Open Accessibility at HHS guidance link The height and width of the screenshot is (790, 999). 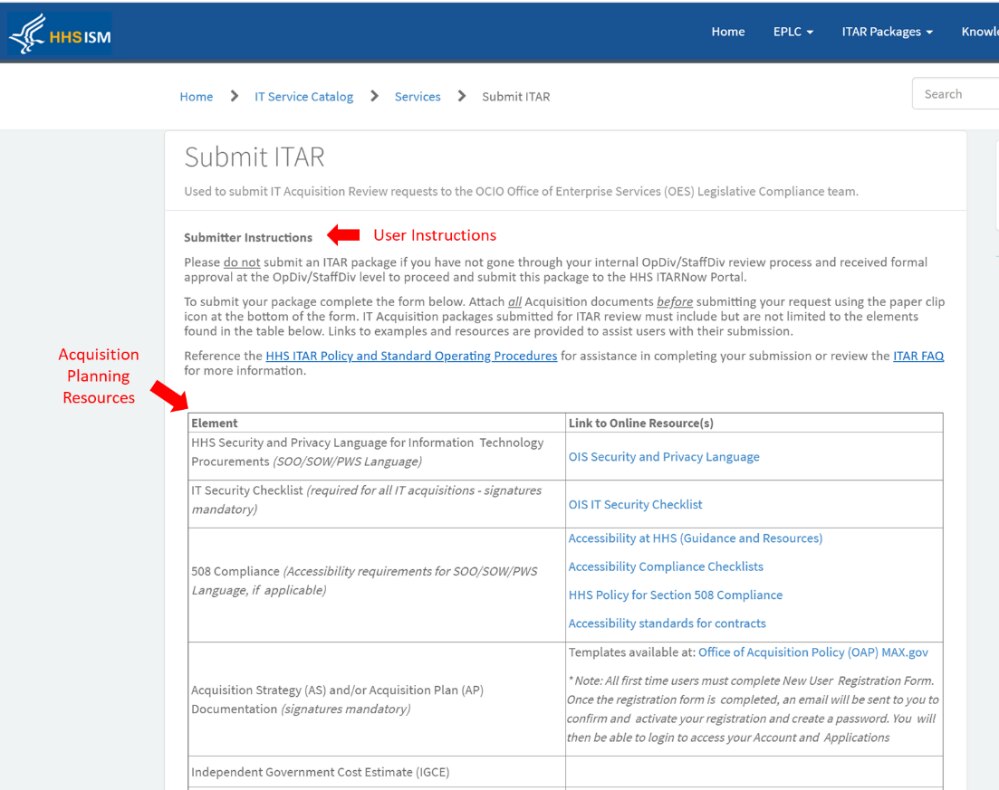coord(695,538)
